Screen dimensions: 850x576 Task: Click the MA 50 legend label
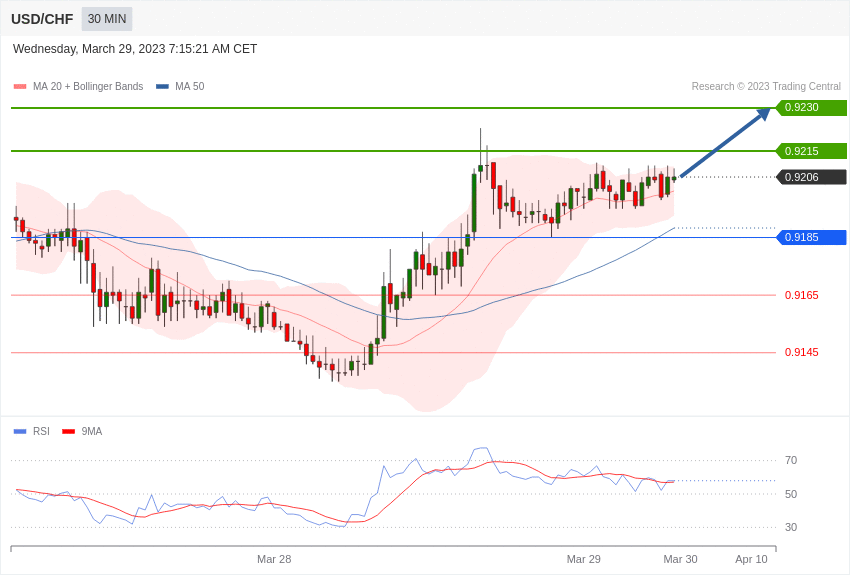pos(190,86)
